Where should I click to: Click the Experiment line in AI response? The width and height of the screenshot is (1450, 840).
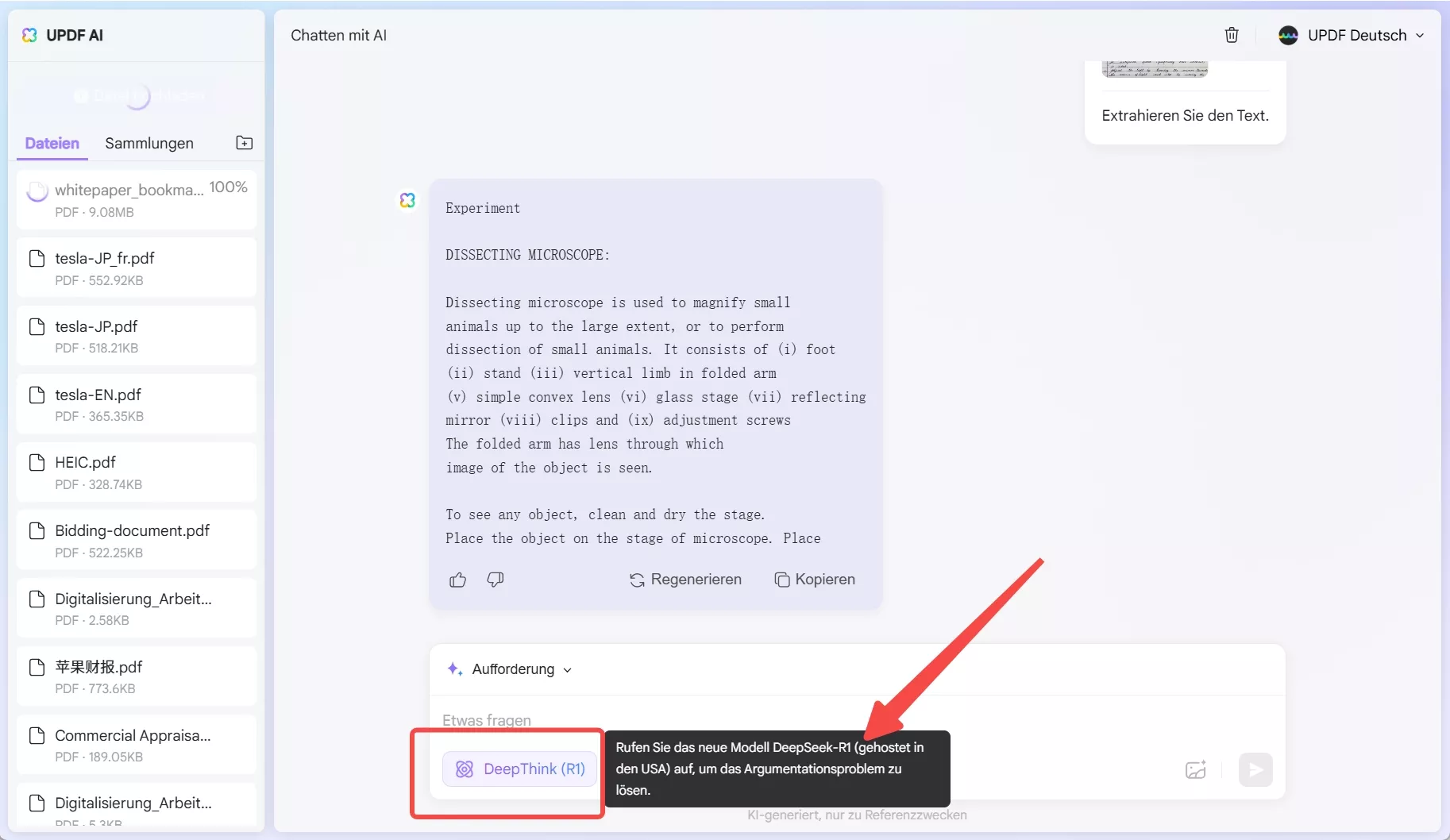[483, 208]
